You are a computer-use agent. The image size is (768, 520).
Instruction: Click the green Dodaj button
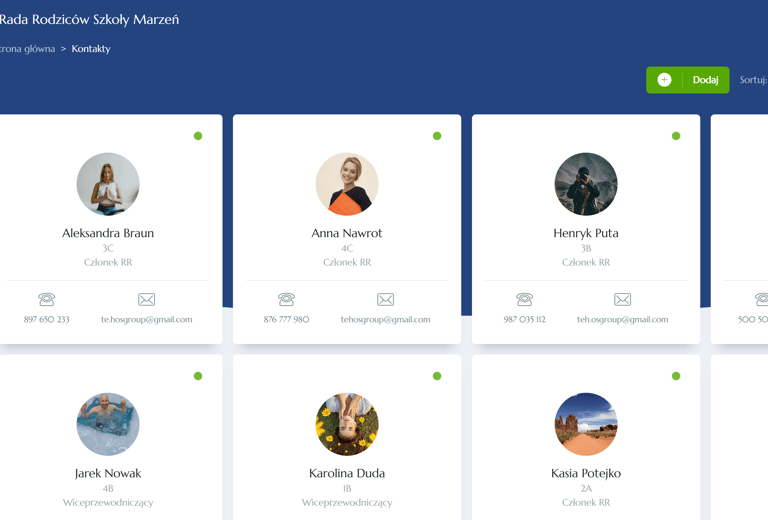point(687,80)
